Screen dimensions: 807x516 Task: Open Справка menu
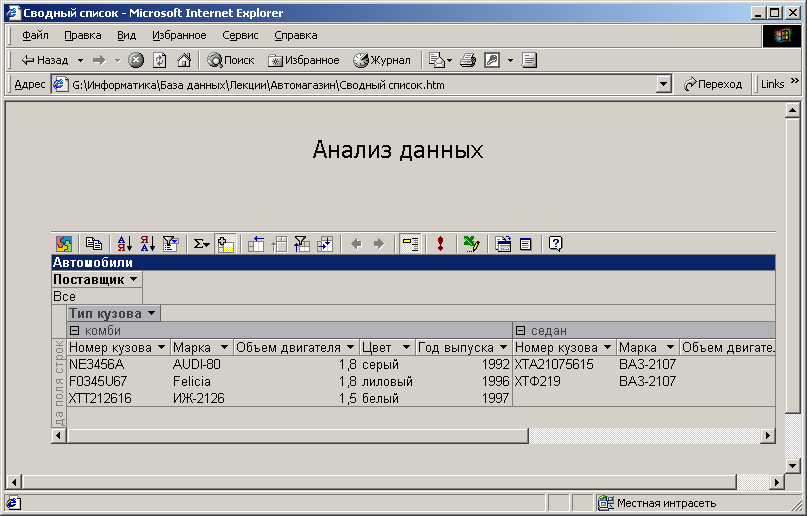click(x=296, y=35)
